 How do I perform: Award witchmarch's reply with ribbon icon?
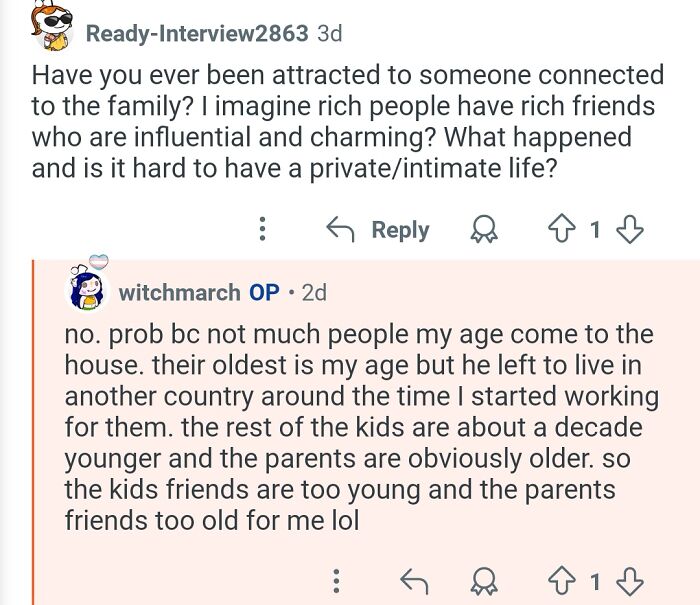point(484,581)
